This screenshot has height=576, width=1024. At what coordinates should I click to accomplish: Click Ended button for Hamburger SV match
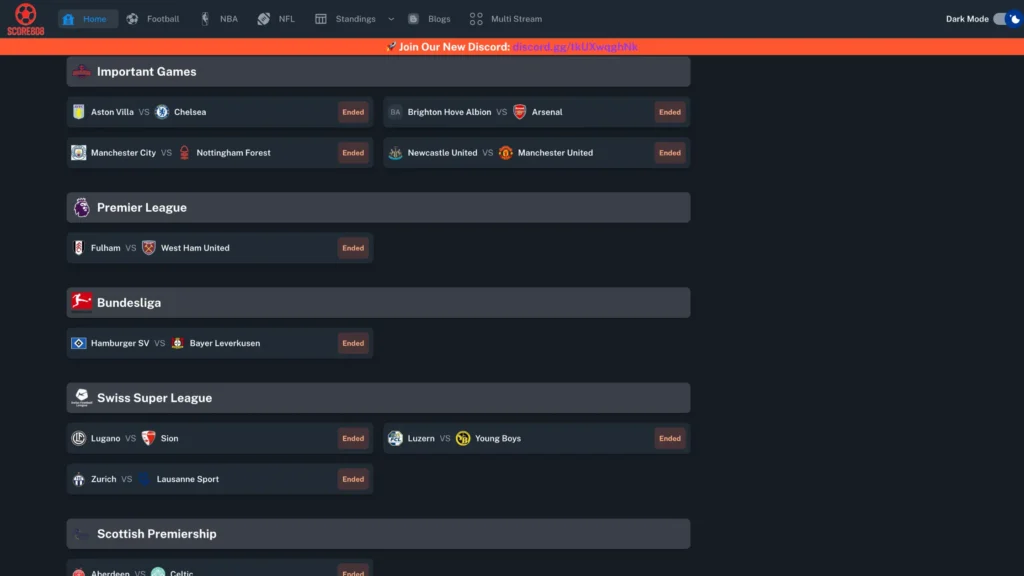coord(353,343)
